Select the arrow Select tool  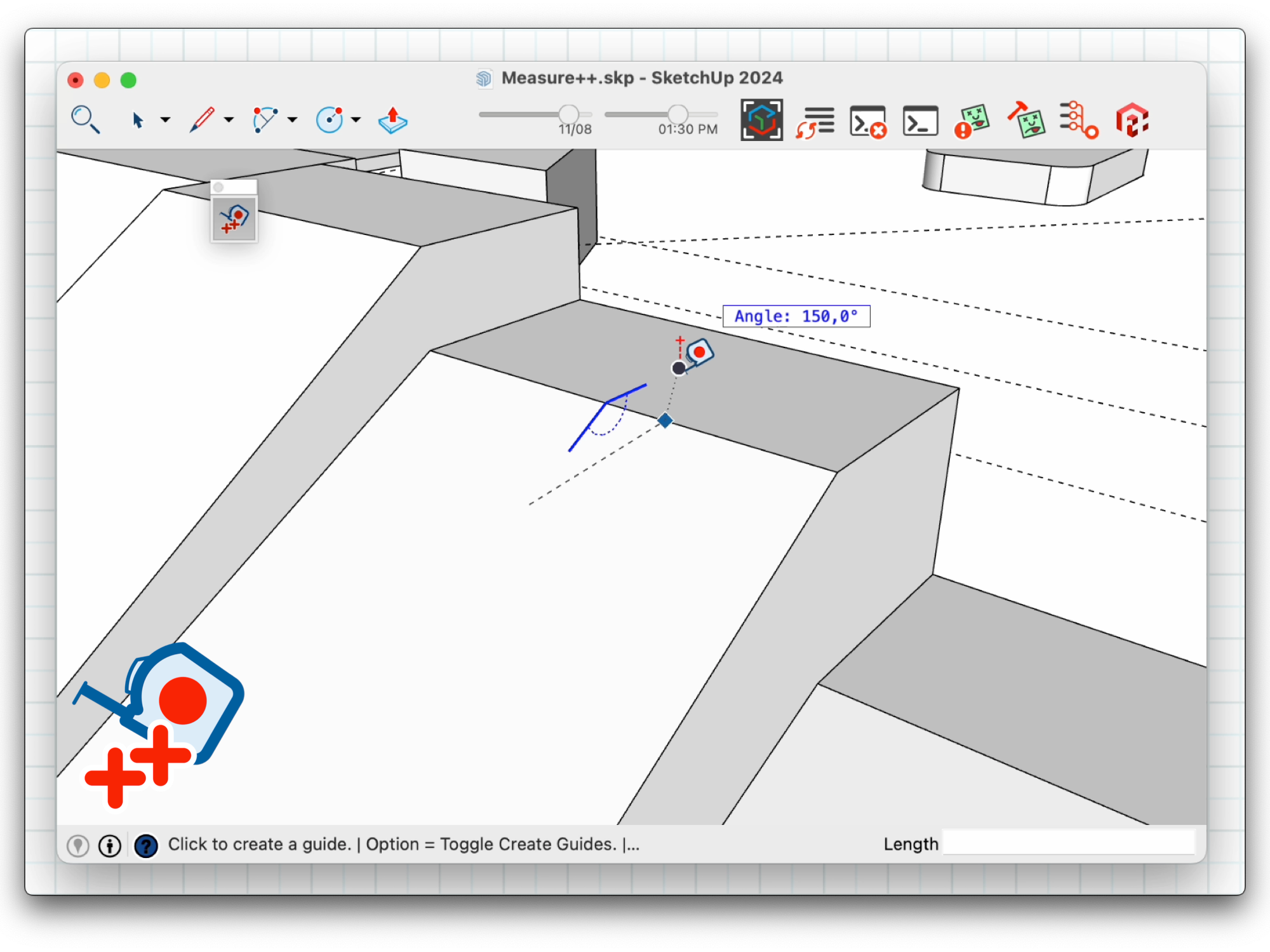tap(137, 119)
